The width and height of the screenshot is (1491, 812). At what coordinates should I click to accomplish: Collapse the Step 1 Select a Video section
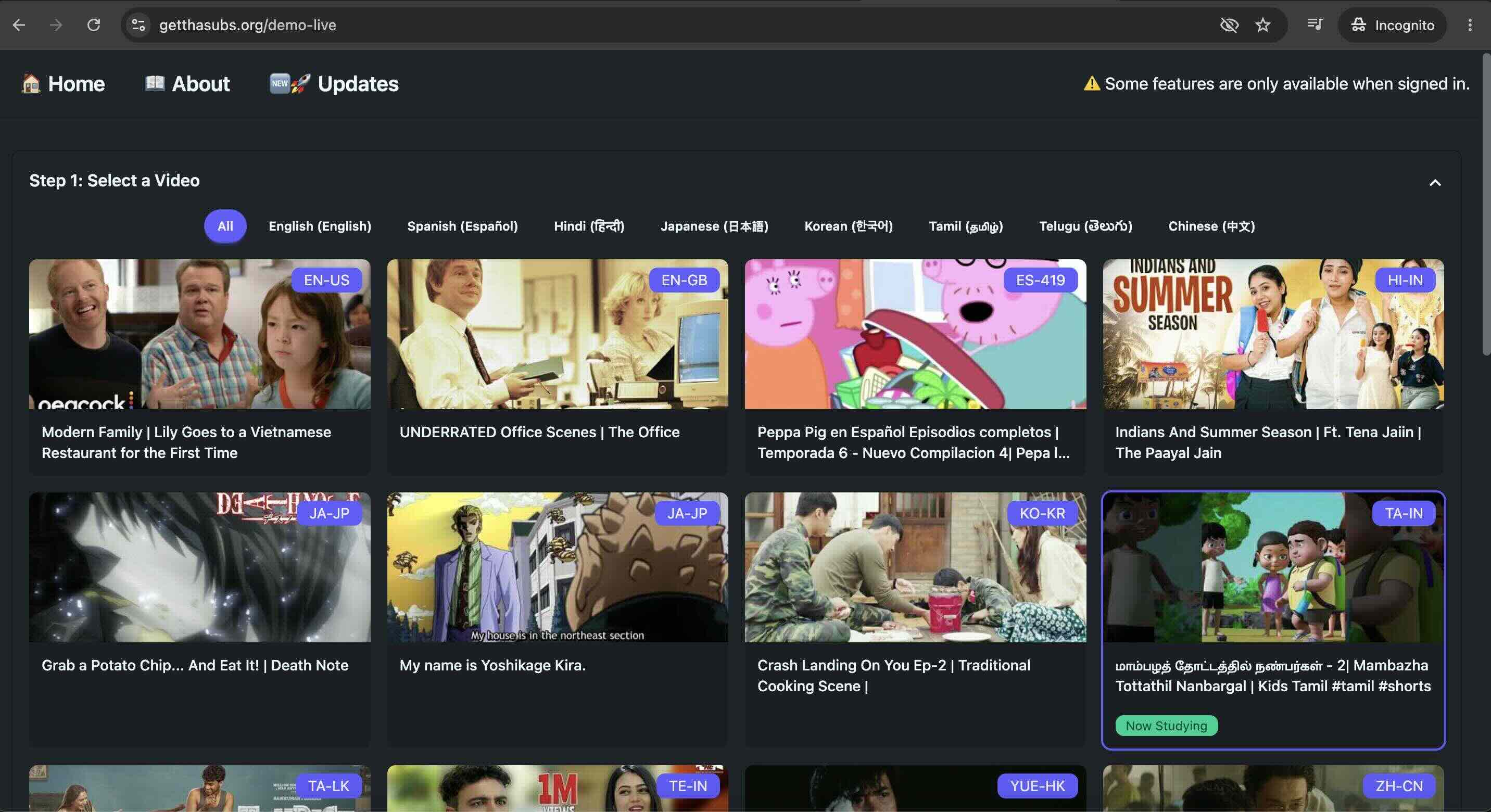tap(1435, 183)
